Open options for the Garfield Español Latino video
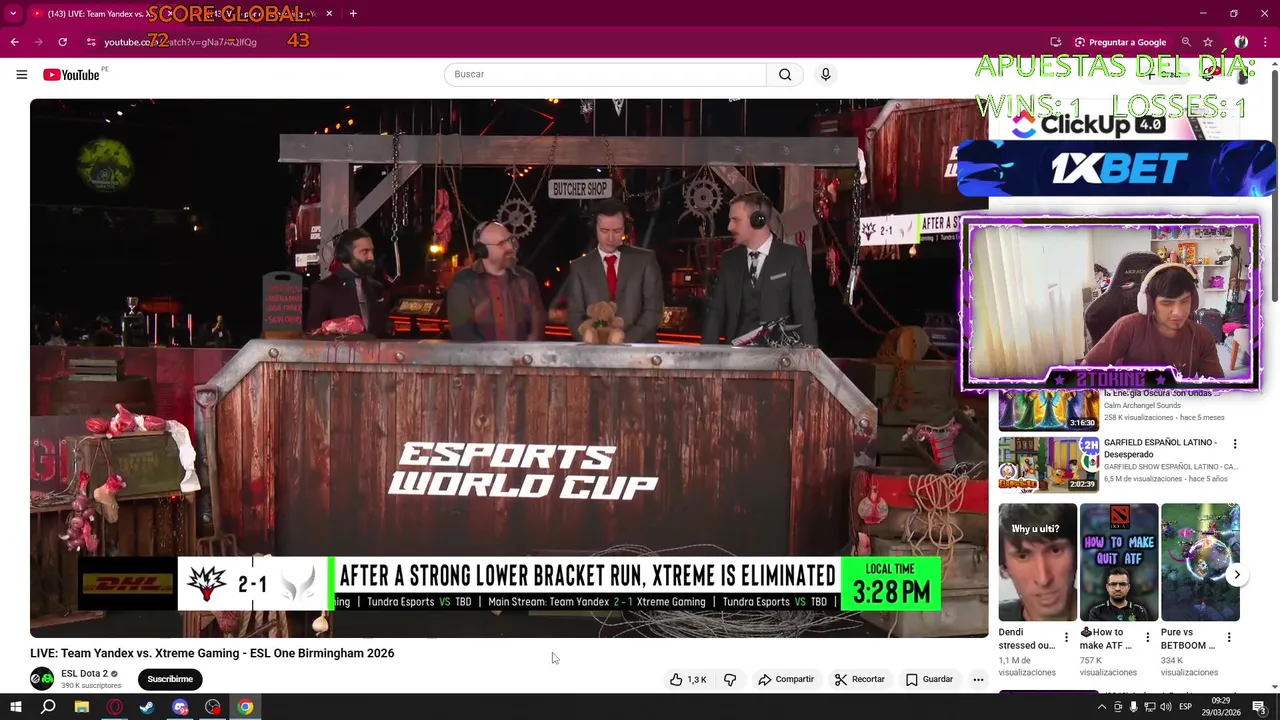 point(1234,444)
